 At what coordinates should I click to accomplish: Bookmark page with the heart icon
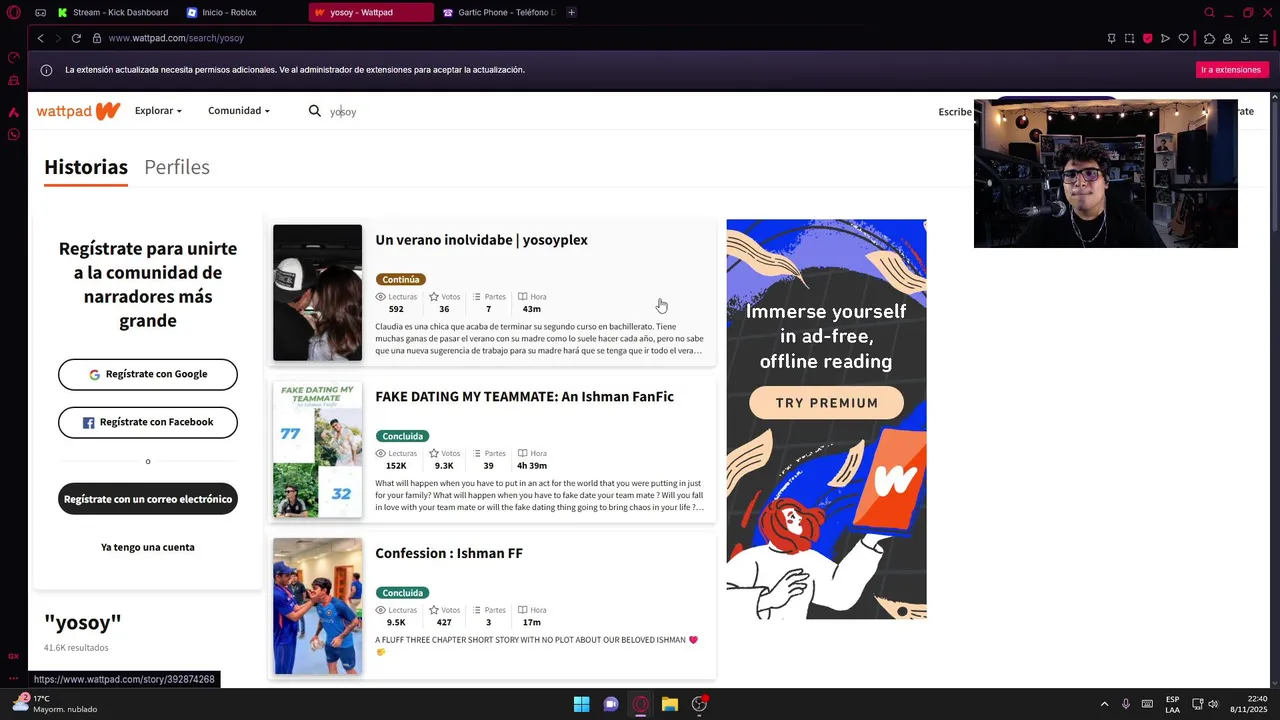point(1183,38)
